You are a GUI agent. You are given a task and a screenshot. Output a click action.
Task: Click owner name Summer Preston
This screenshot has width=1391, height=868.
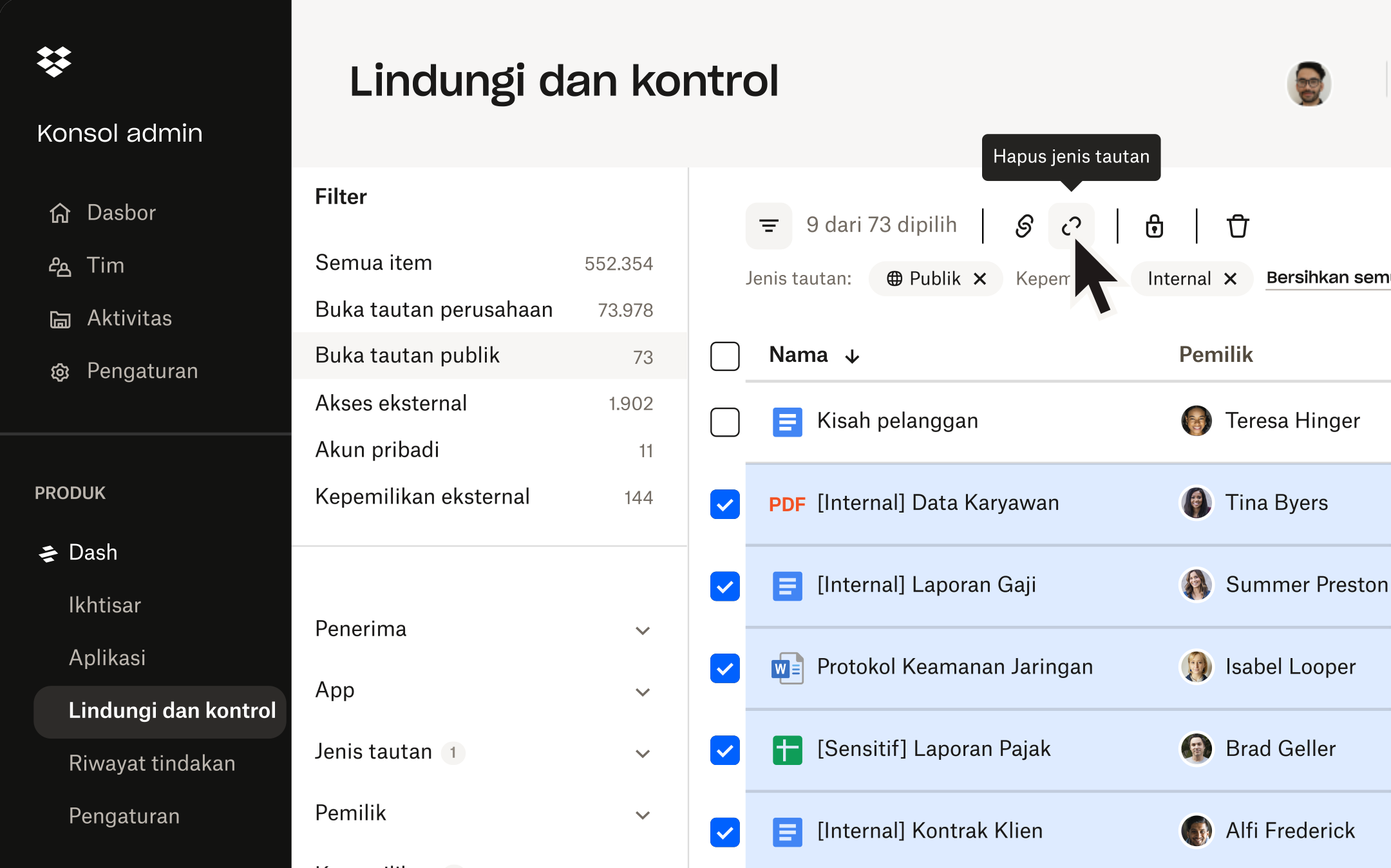point(1307,585)
